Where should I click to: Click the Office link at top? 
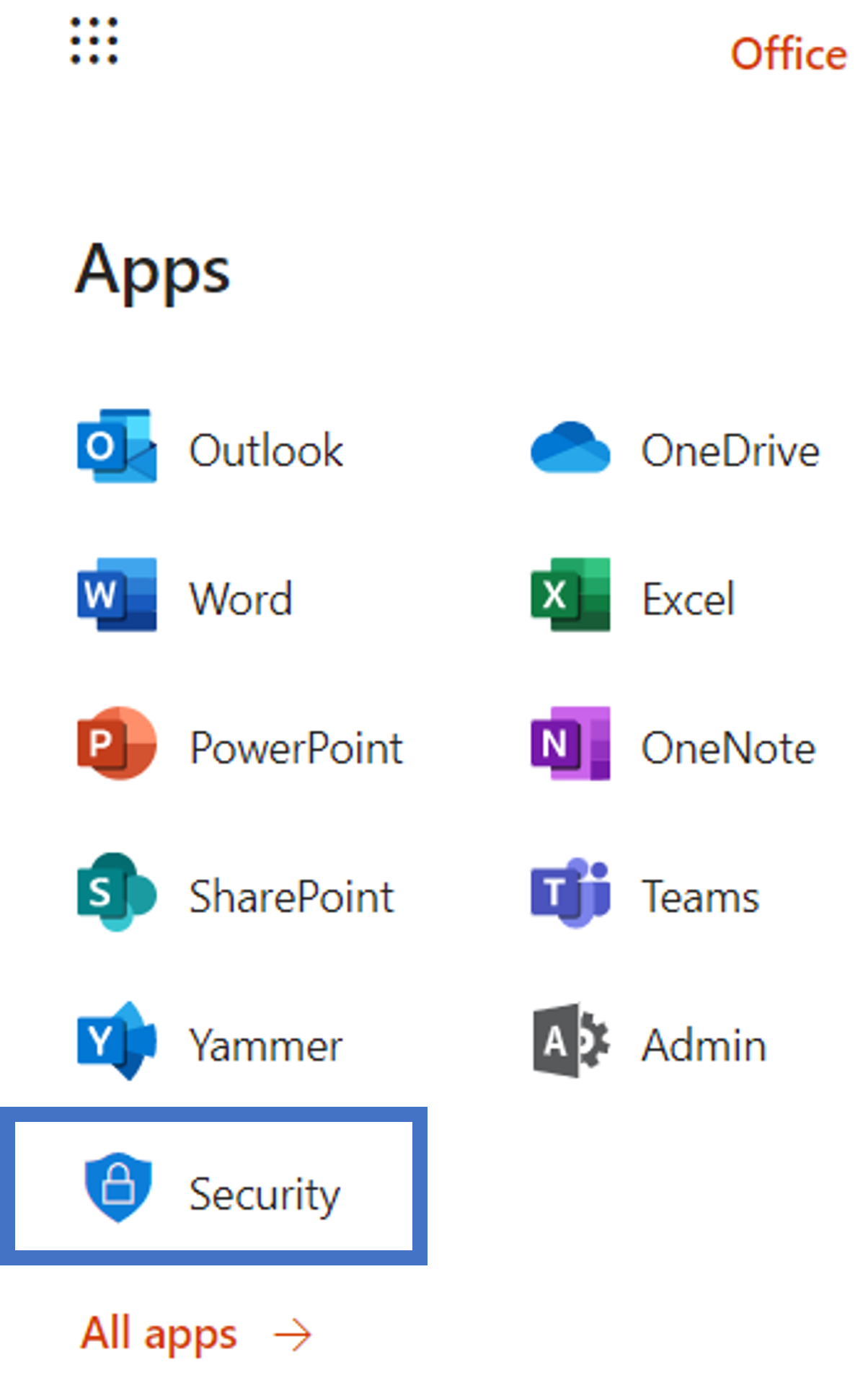(788, 55)
